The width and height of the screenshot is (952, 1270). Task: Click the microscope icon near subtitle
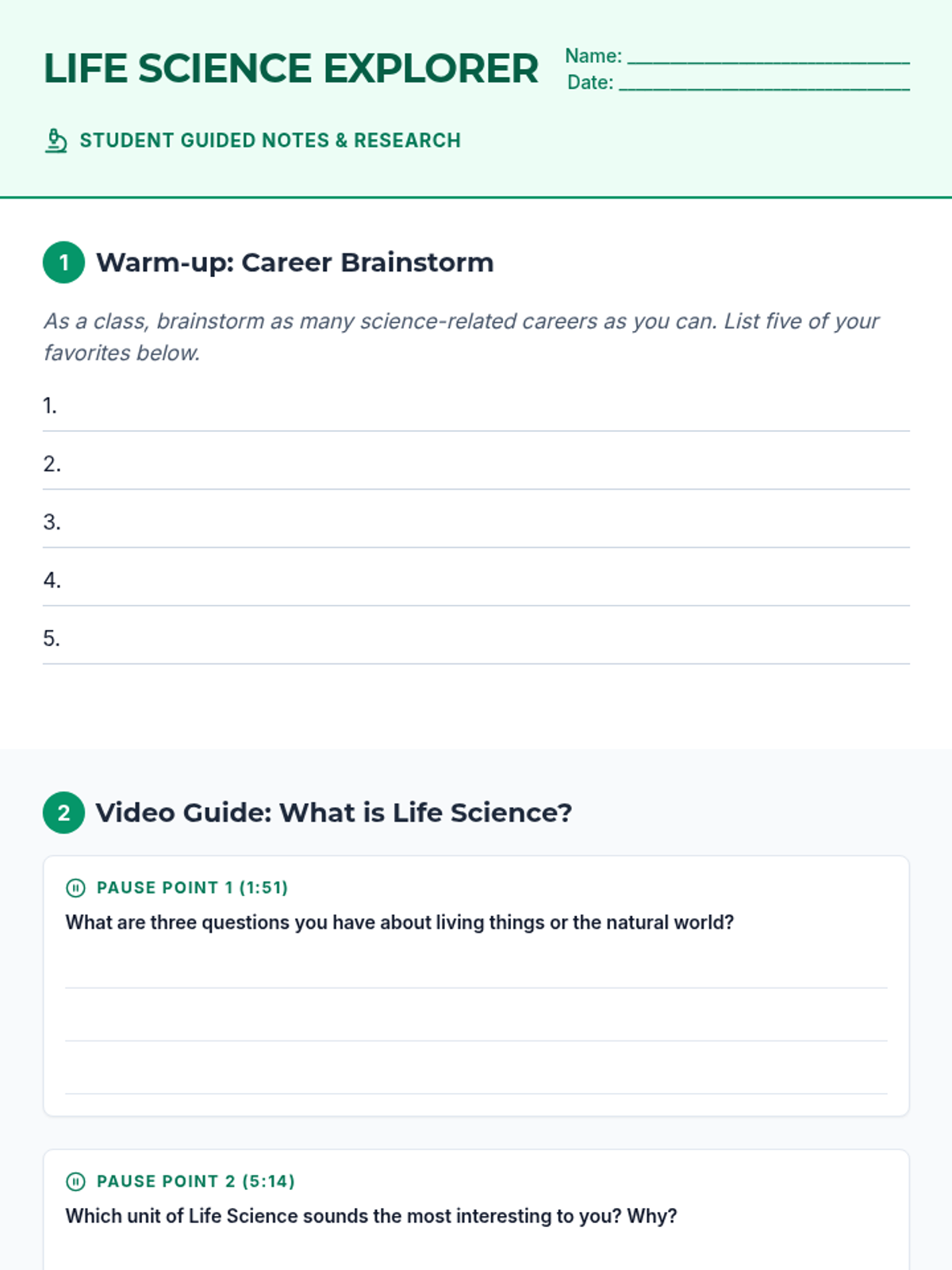[x=56, y=140]
